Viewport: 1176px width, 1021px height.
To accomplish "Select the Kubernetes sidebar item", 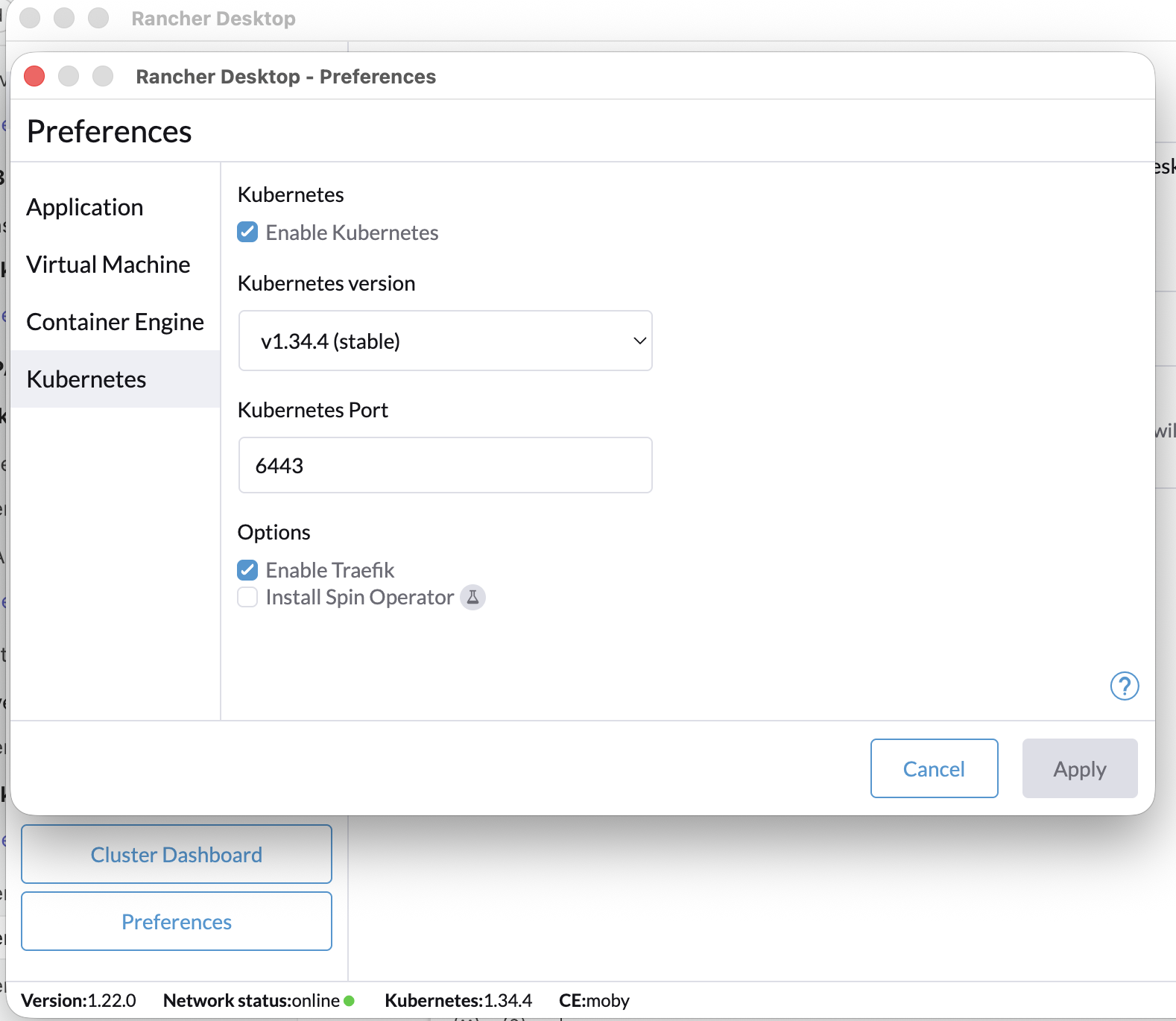I will [x=116, y=379].
